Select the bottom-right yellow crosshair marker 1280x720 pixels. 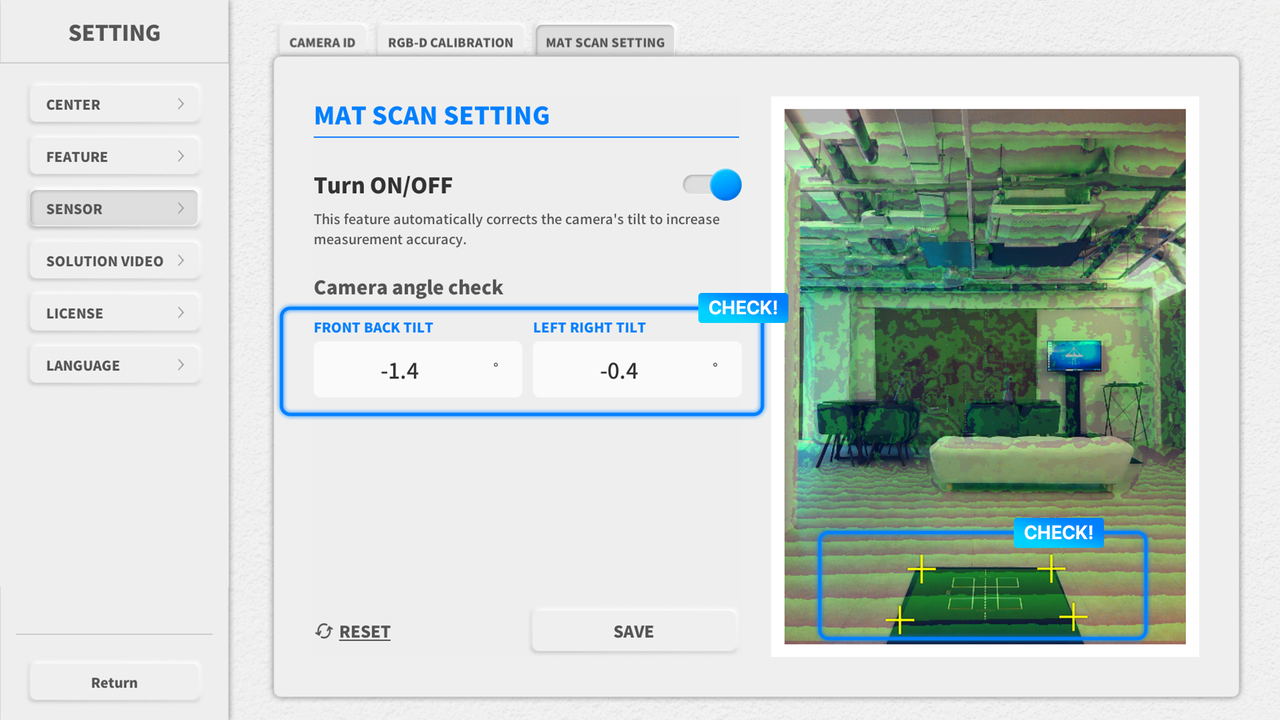coord(1073,616)
